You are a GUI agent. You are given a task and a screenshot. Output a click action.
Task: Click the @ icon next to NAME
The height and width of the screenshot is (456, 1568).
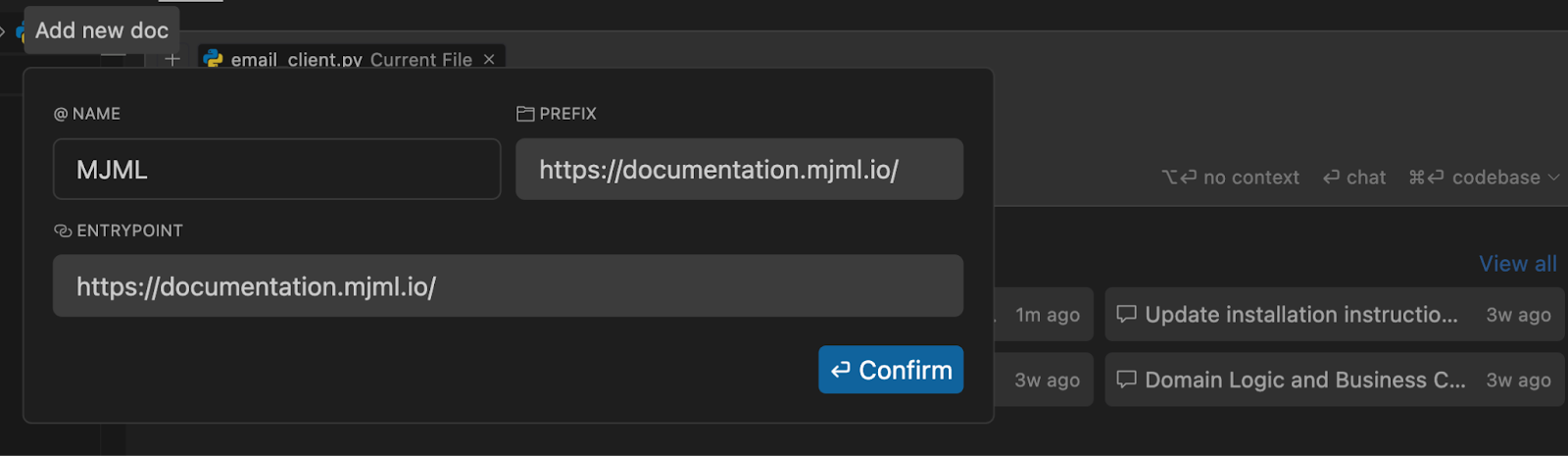tap(61, 114)
